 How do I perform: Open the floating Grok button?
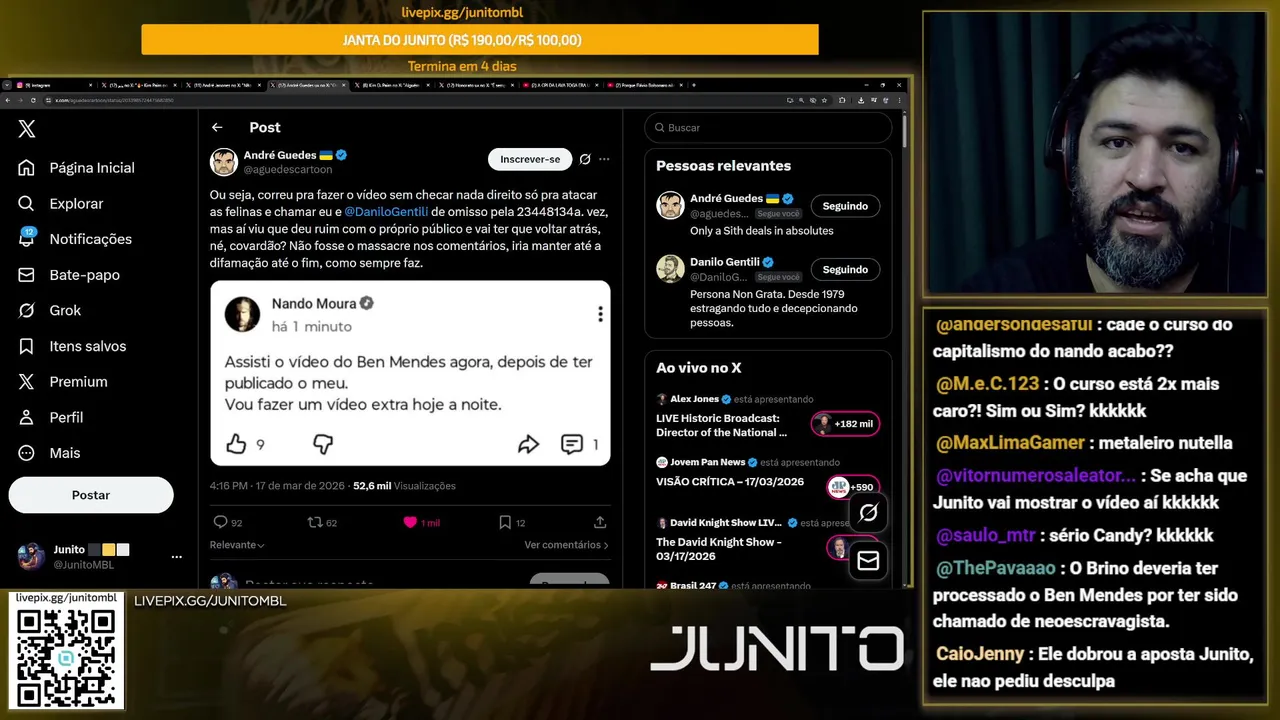868,513
